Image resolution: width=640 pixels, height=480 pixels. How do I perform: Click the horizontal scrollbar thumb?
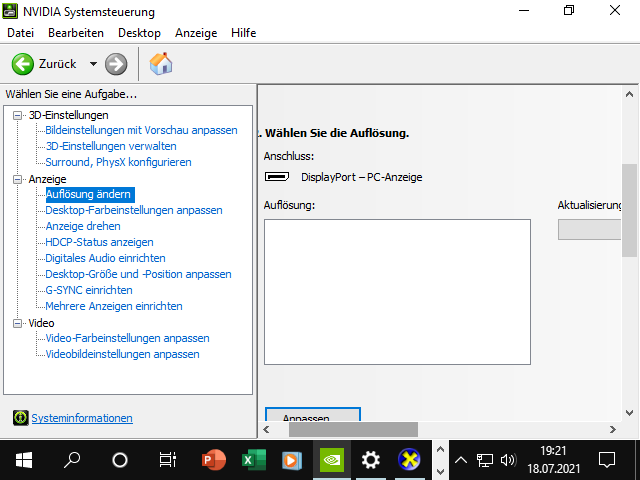click(x=353, y=429)
